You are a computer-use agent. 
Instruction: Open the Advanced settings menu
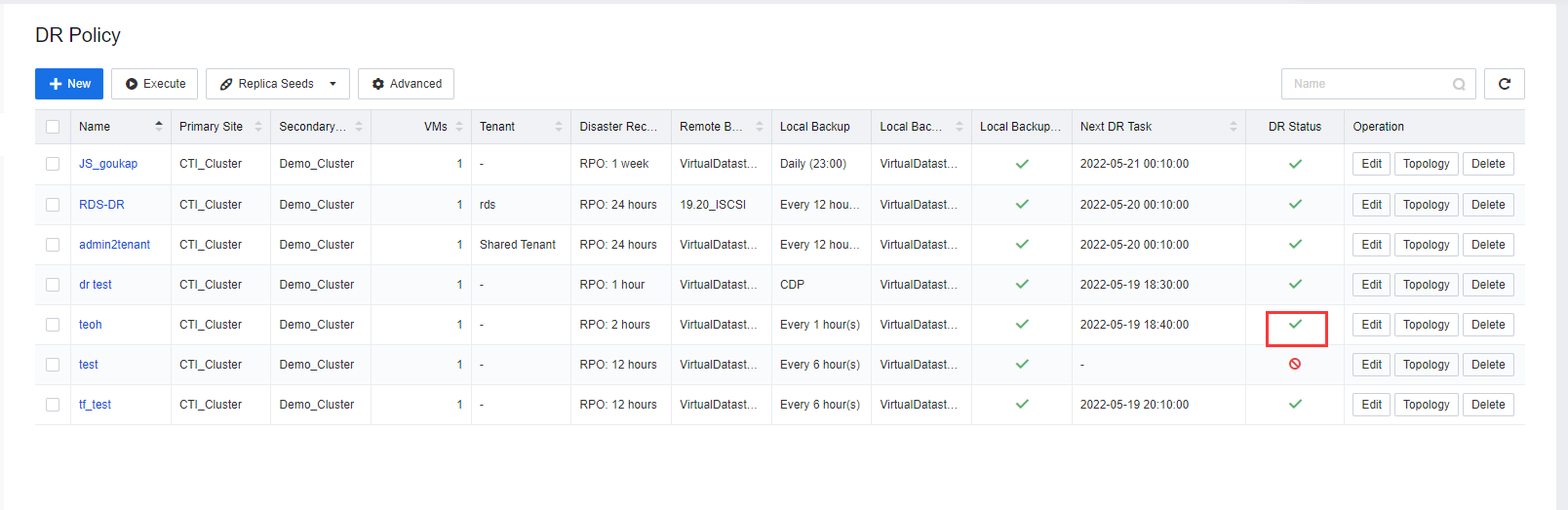pos(406,84)
